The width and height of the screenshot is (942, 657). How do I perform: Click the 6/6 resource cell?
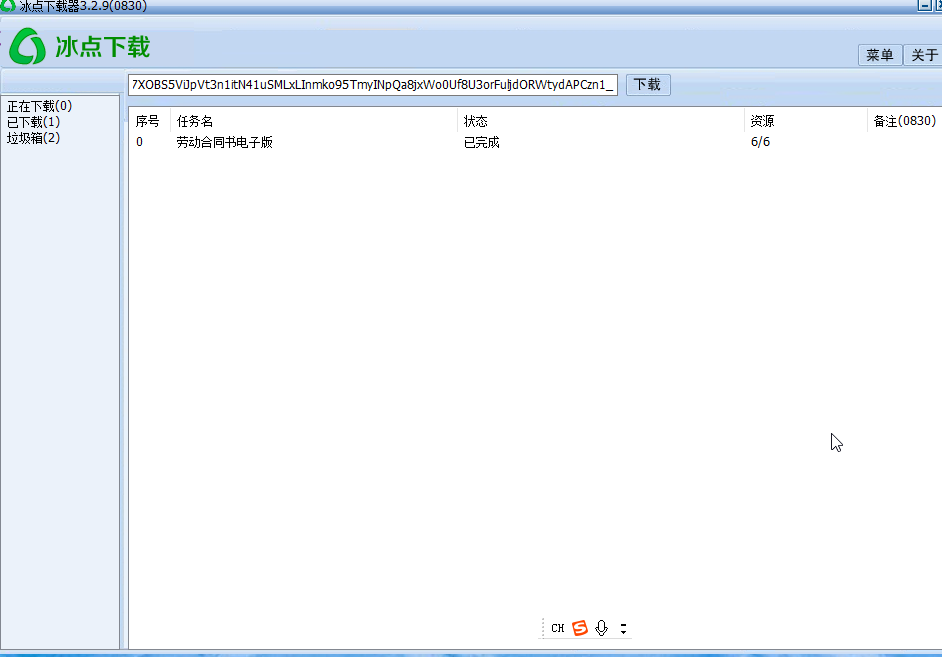(x=760, y=142)
